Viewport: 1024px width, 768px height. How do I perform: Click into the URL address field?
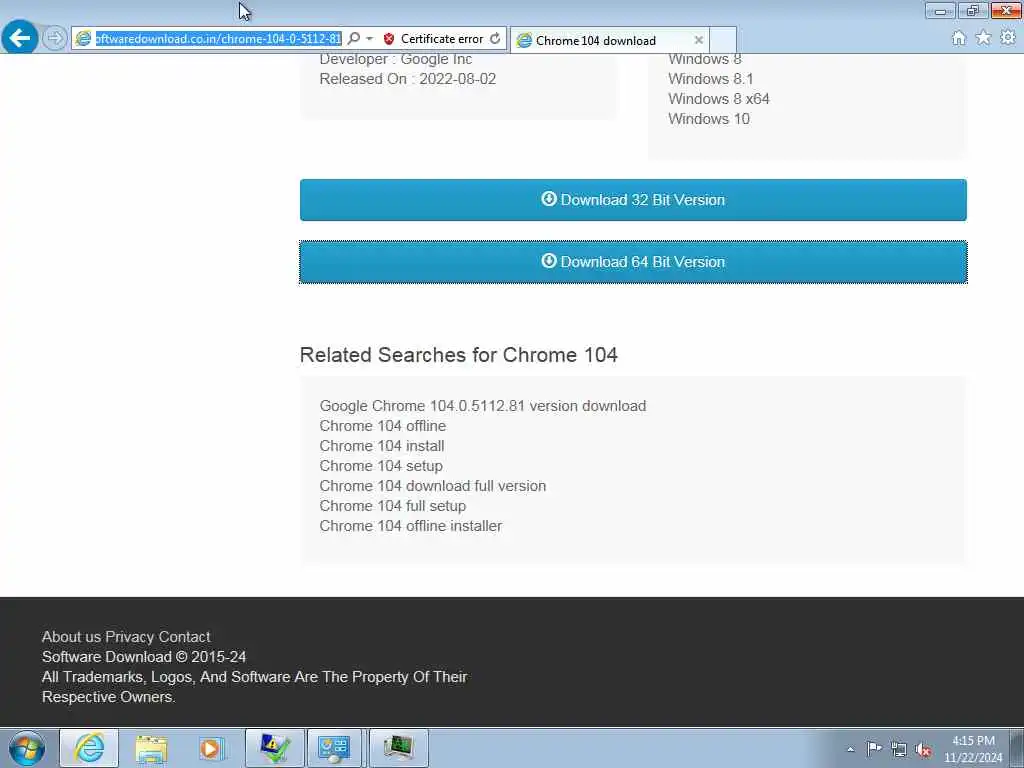(x=218, y=39)
